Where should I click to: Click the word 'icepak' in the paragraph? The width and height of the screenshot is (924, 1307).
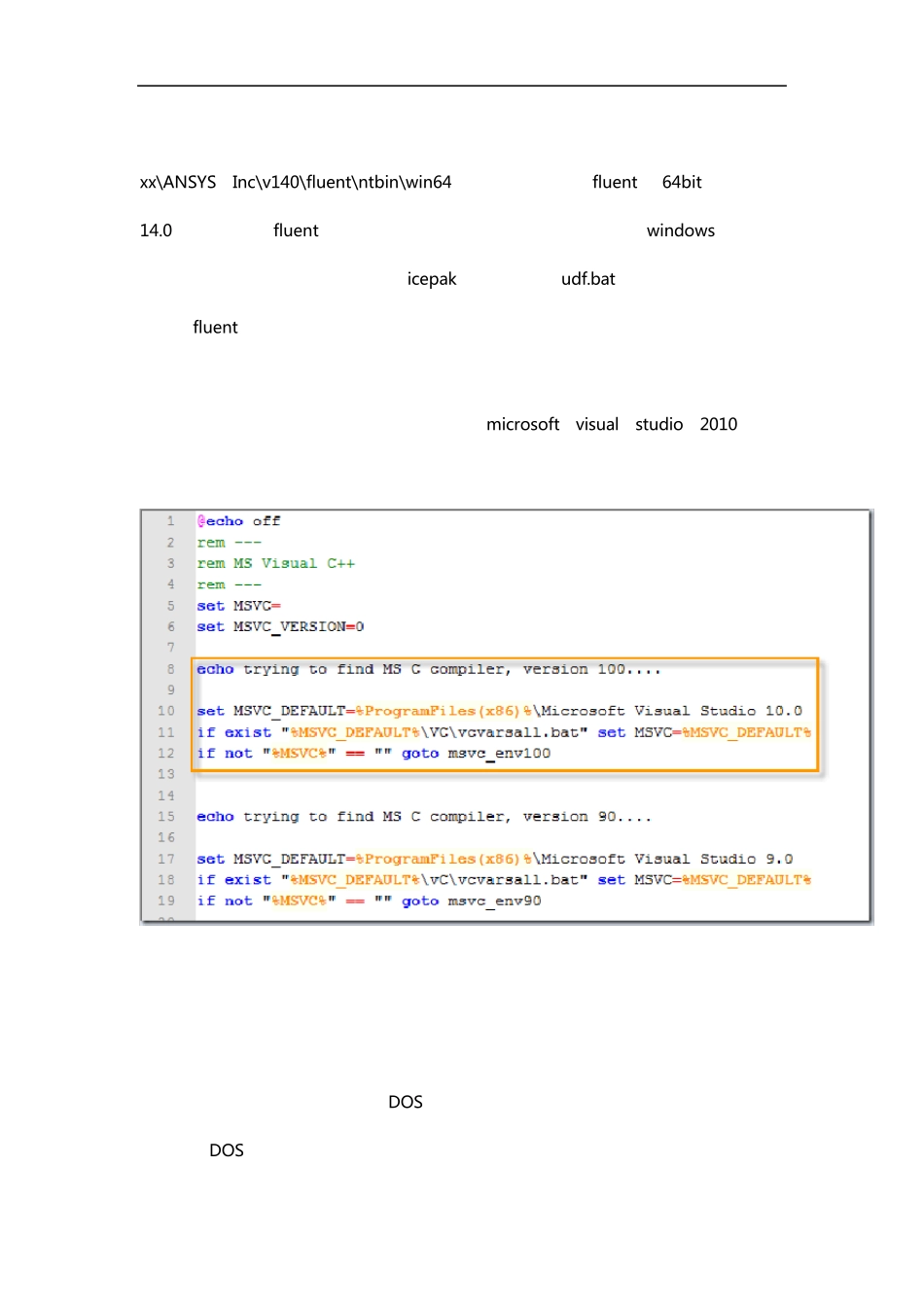432,279
